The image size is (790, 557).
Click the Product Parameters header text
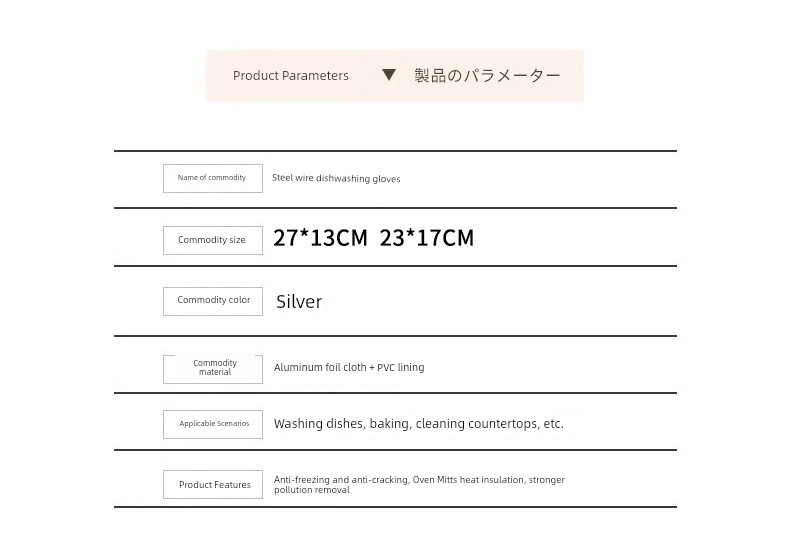click(291, 76)
